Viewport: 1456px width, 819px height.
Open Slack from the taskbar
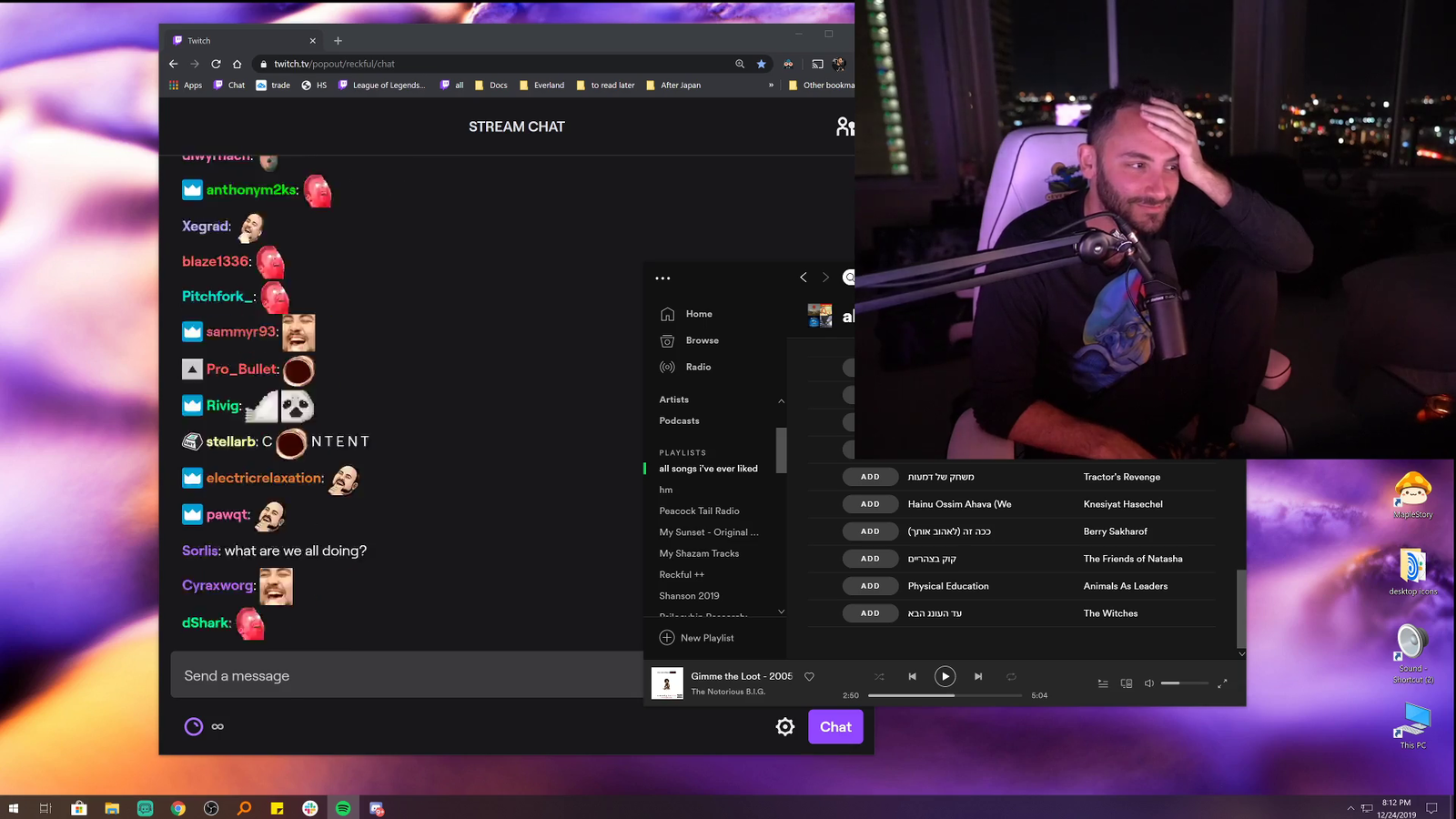pos(310,808)
